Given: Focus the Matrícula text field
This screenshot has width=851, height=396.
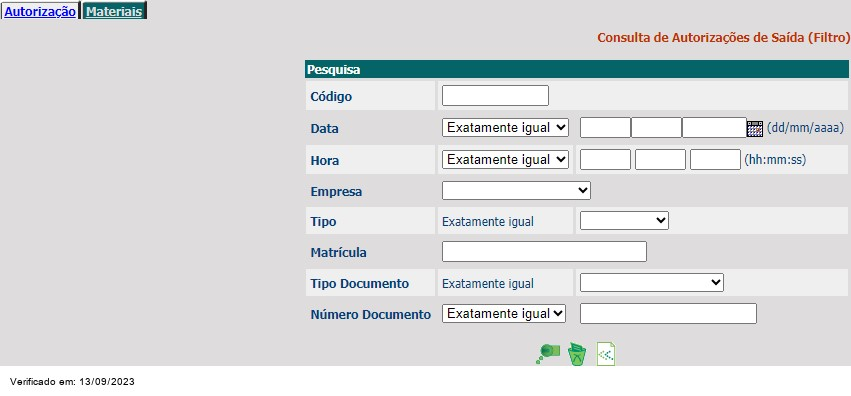Looking at the screenshot, I should 544,252.
